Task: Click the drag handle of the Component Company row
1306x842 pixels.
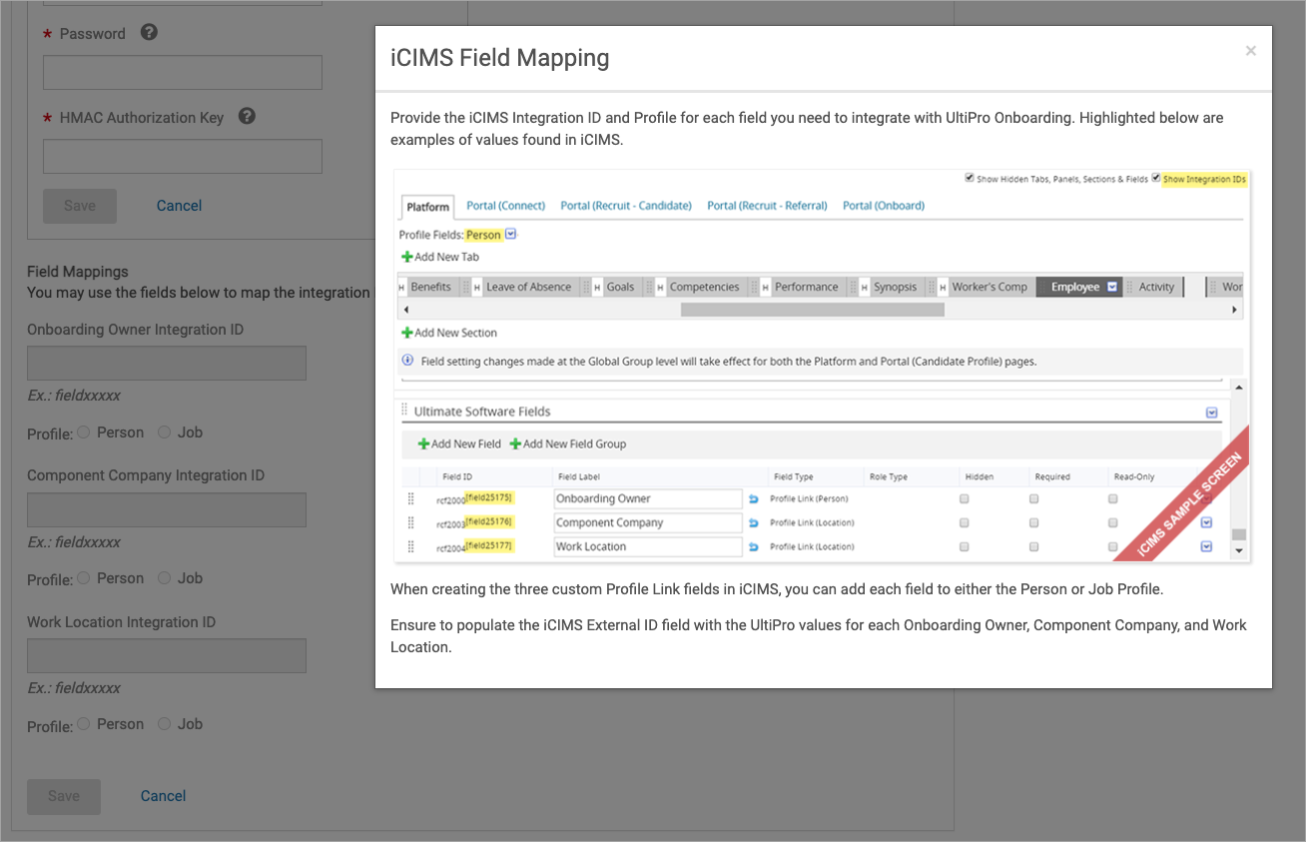Action: point(410,522)
